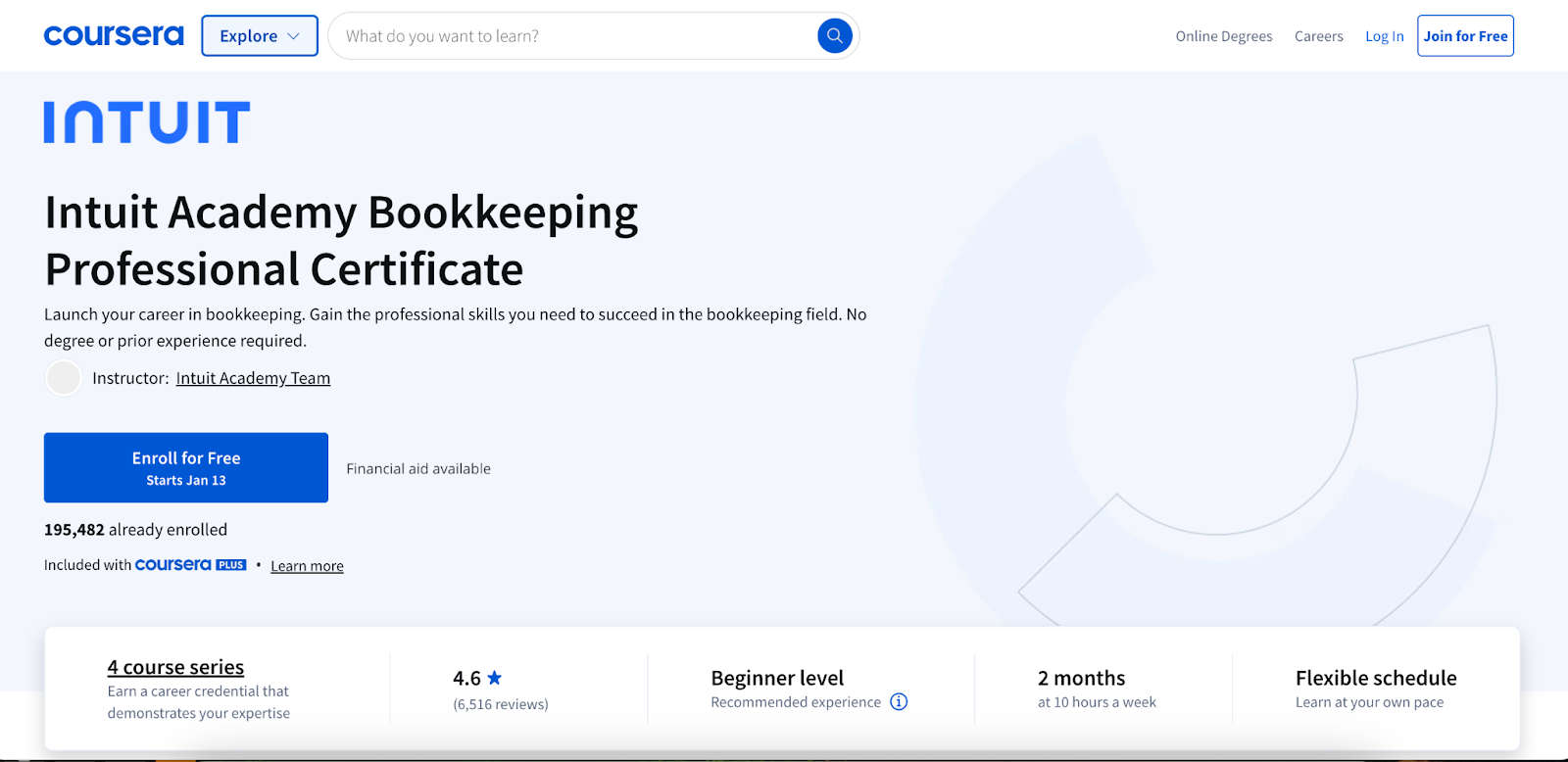Open the Careers navigation item
The width and height of the screenshot is (1568, 762).
(1318, 36)
